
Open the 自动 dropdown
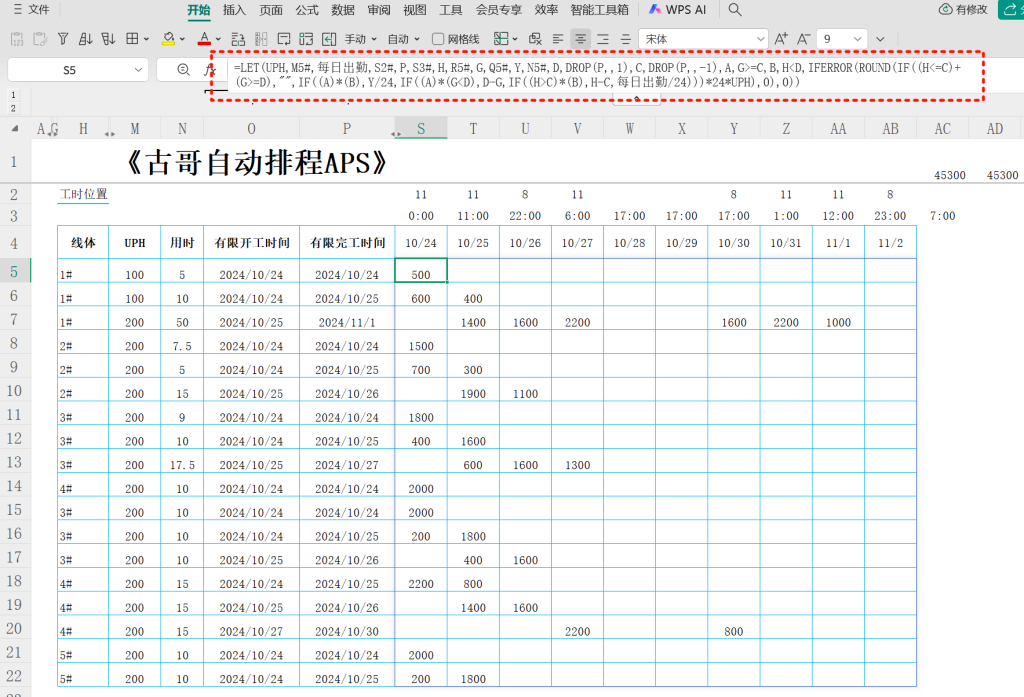coord(404,39)
